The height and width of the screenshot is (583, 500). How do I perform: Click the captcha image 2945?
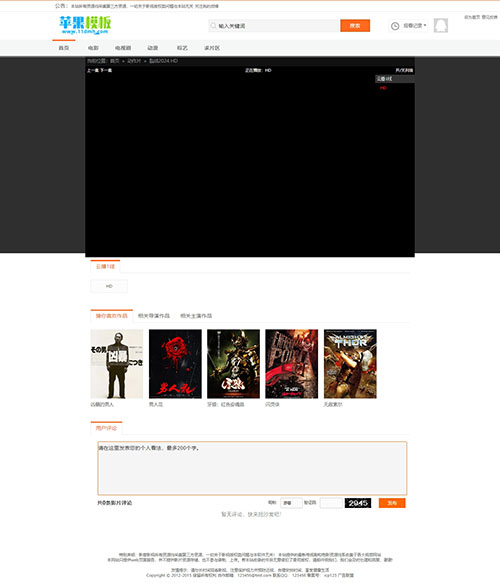tap(358, 503)
